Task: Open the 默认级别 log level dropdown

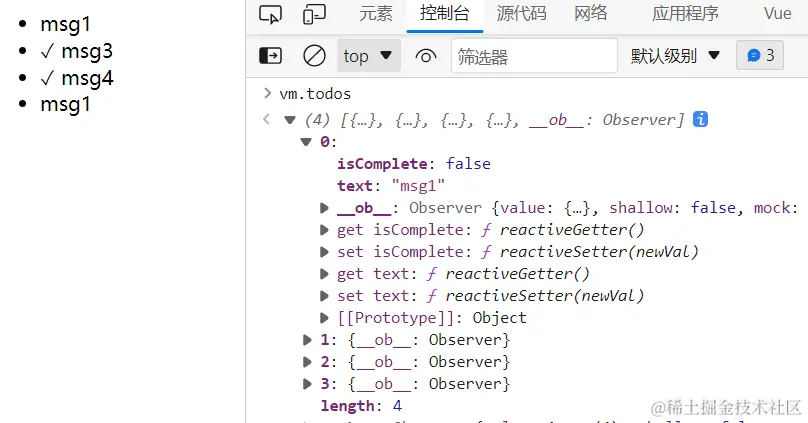Action: pos(675,55)
